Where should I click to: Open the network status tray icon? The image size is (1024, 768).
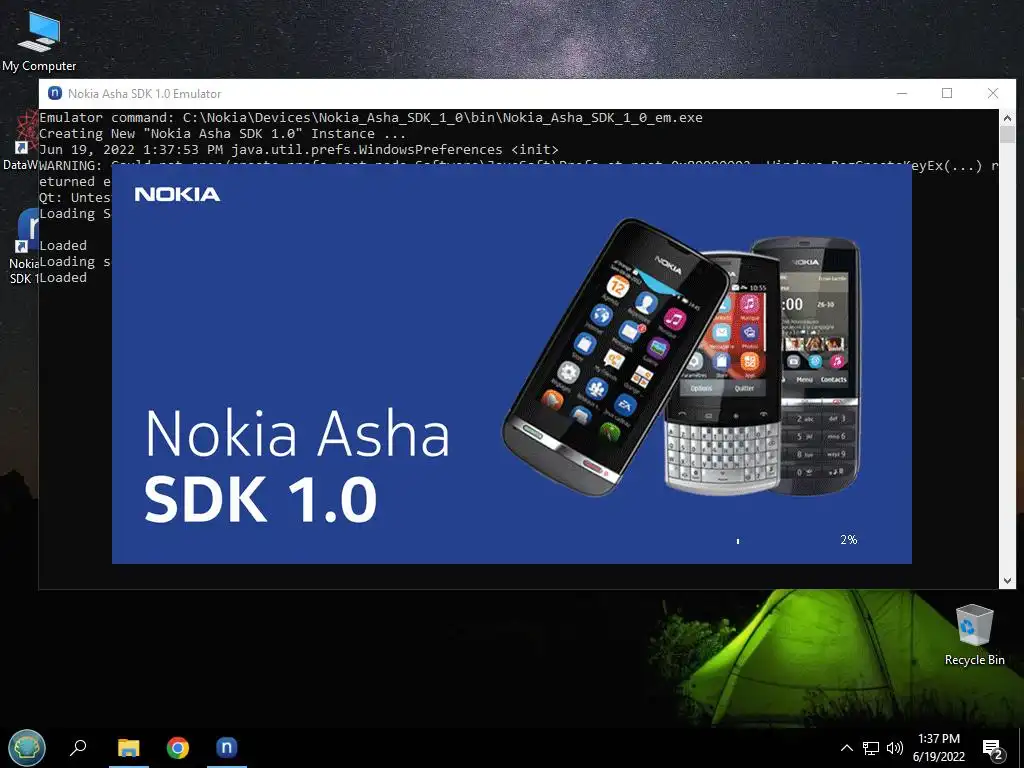pyautogui.click(x=871, y=748)
